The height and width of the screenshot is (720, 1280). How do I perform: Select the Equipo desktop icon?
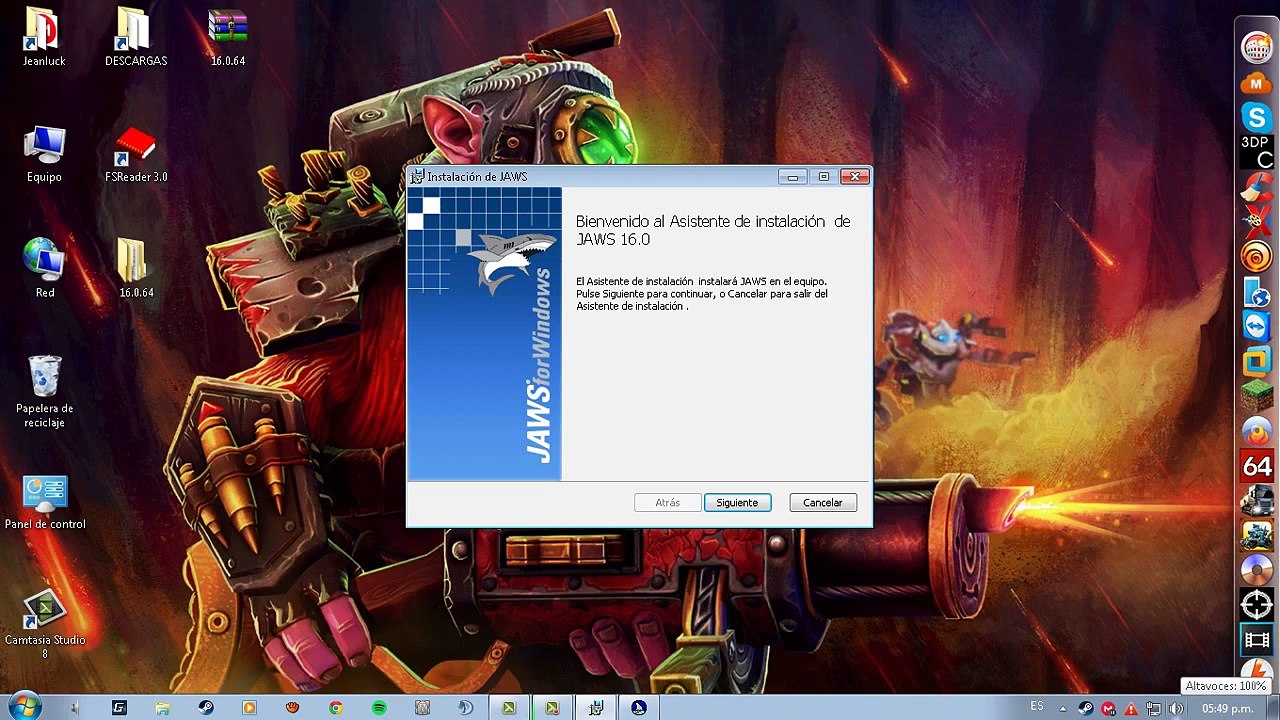click(x=44, y=154)
